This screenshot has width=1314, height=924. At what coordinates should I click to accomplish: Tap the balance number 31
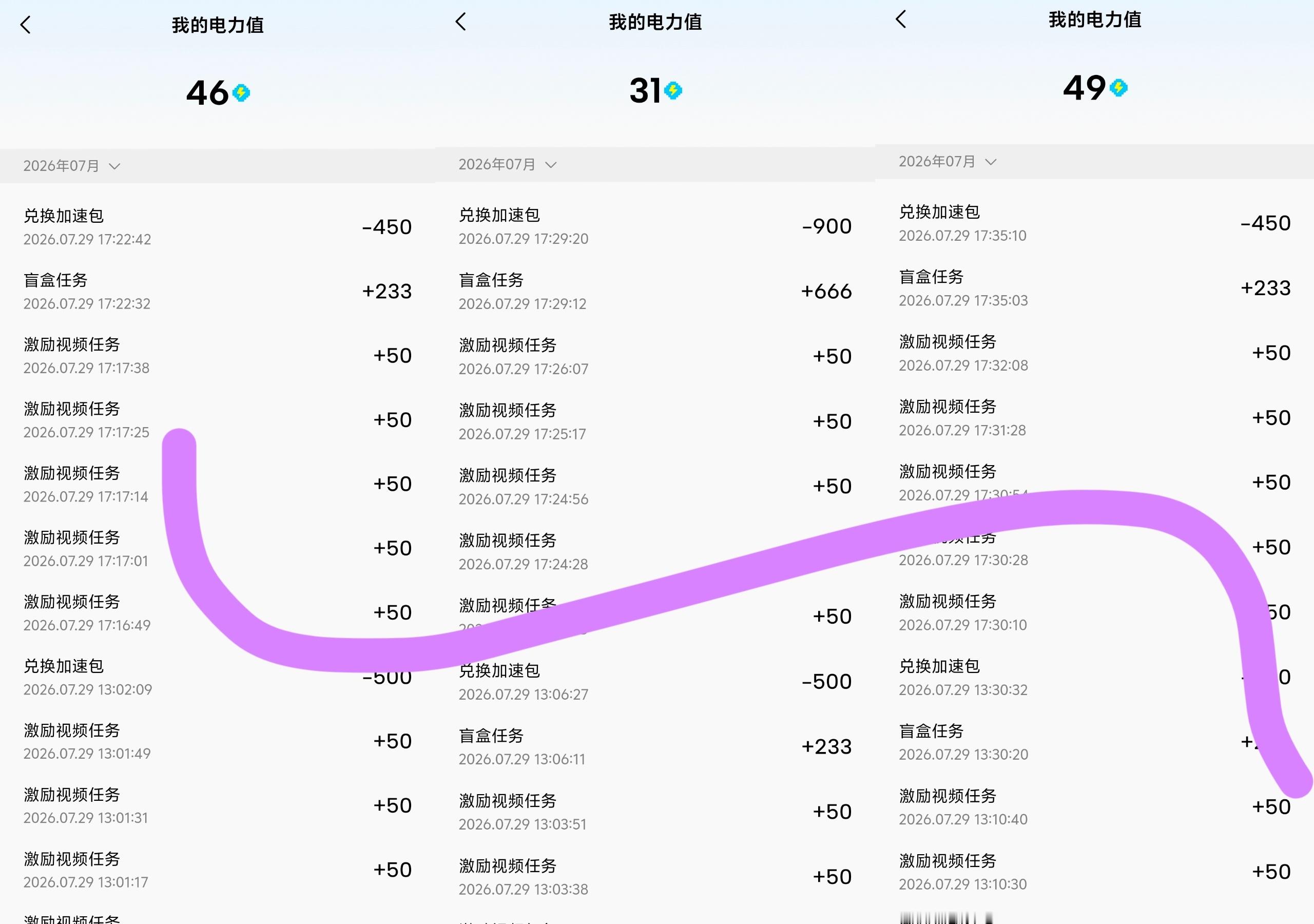click(645, 90)
